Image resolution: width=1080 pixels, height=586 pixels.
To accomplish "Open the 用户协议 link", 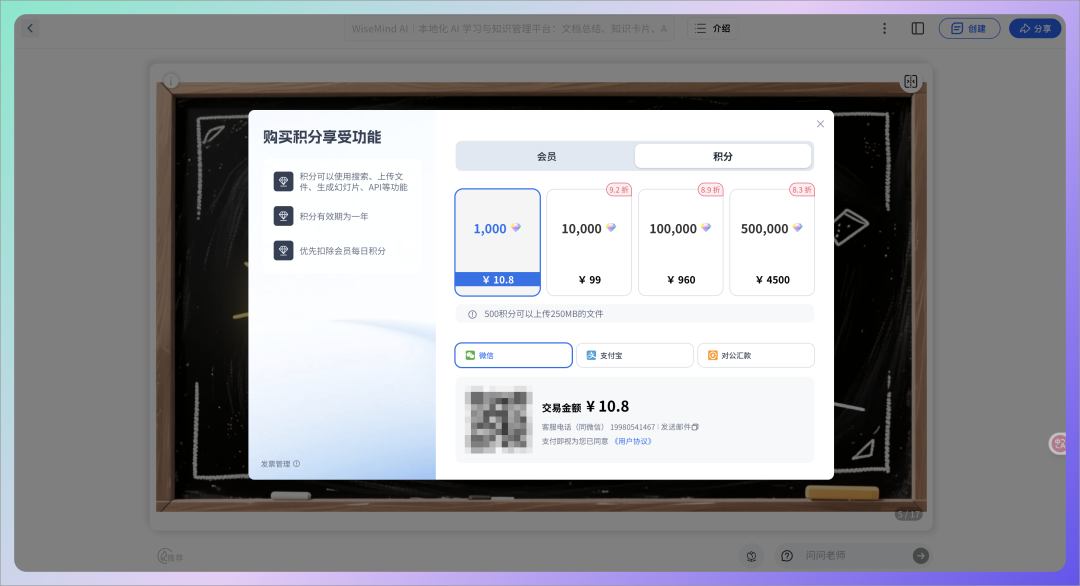I will pos(632,441).
